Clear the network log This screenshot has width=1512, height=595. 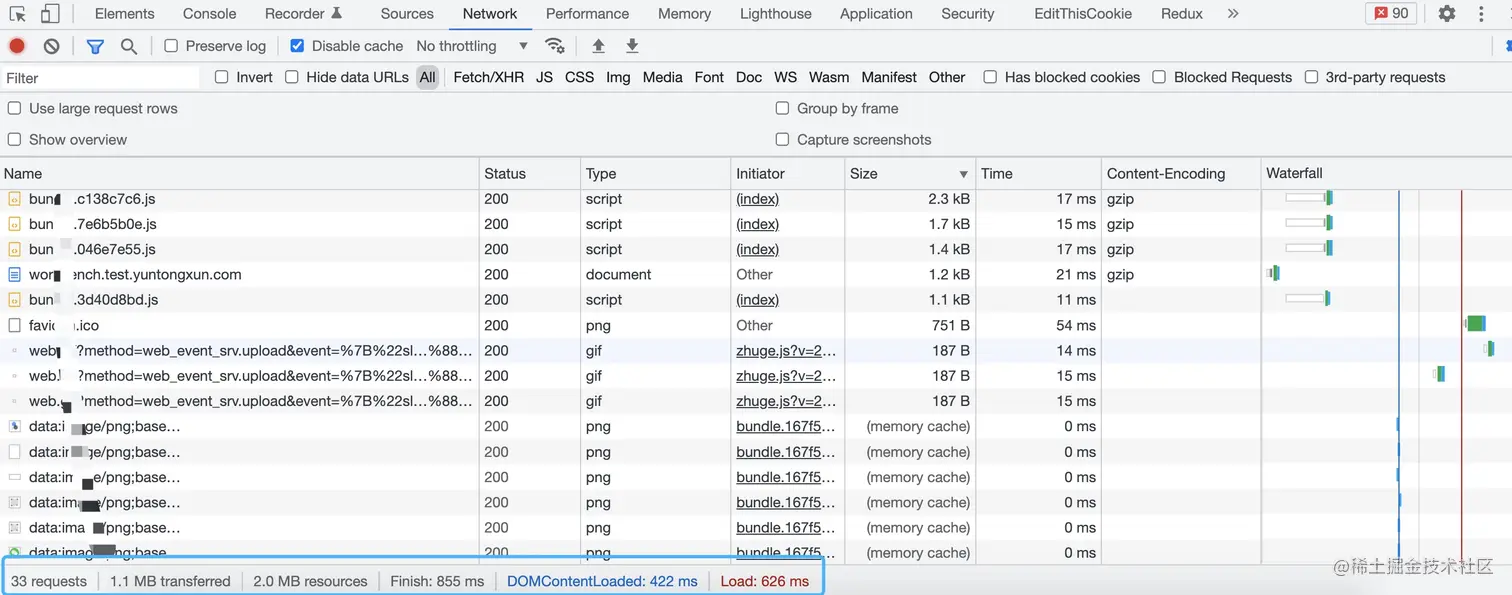(52, 46)
